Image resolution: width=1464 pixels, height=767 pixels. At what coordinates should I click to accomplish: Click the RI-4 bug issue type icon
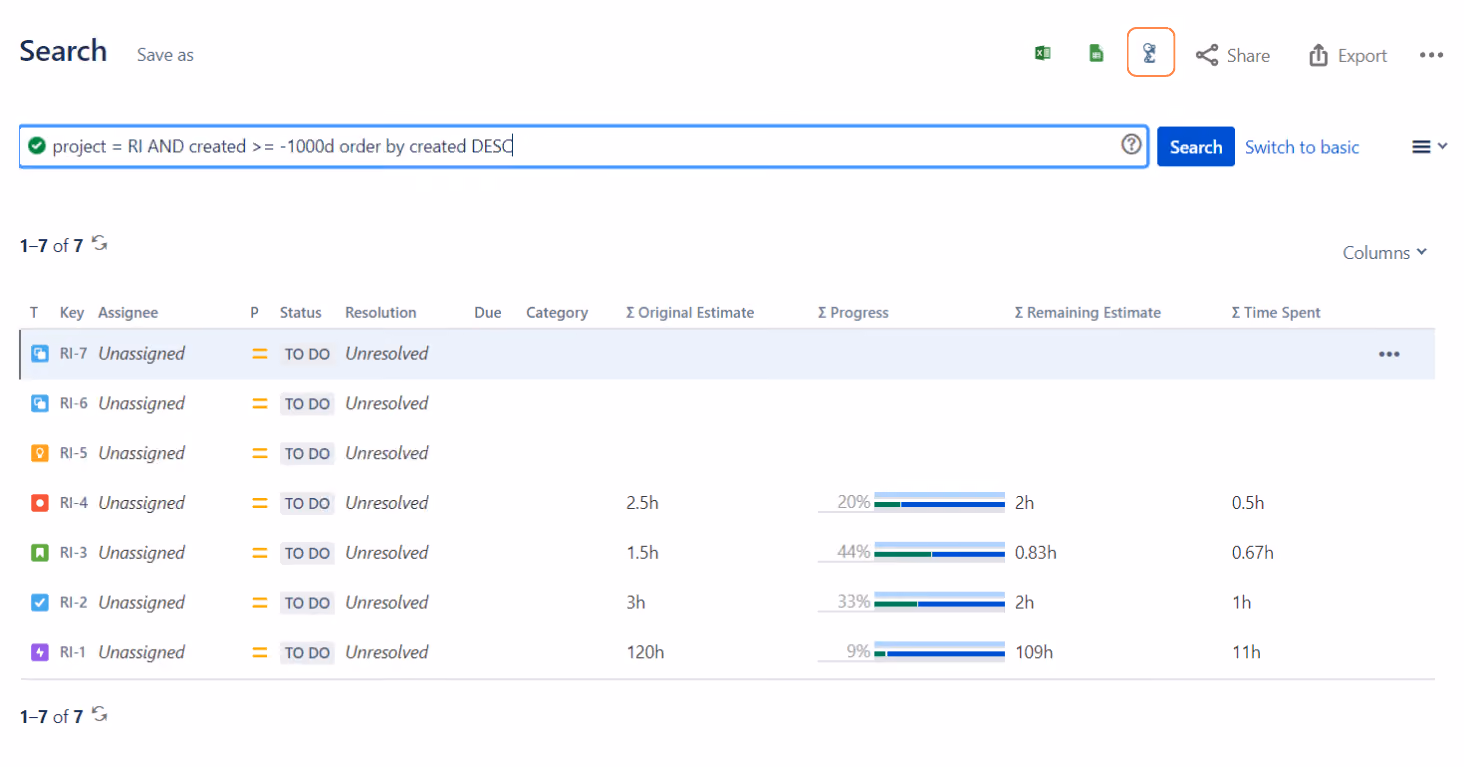[x=40, y=503]
